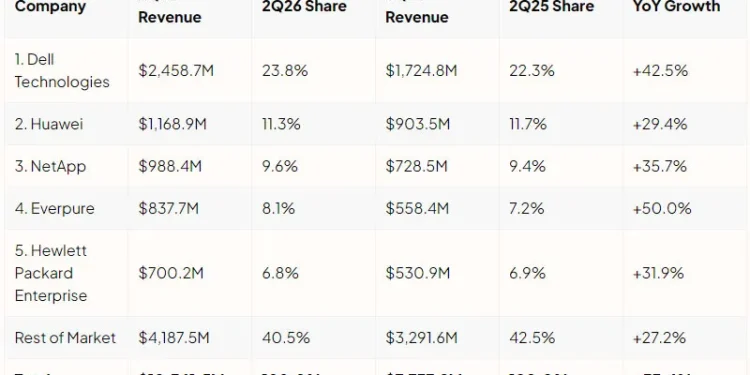This screenshot has height=375, width=750.
Task: Click the '2. Huawei' cell
Action: (x=49, y=124)
